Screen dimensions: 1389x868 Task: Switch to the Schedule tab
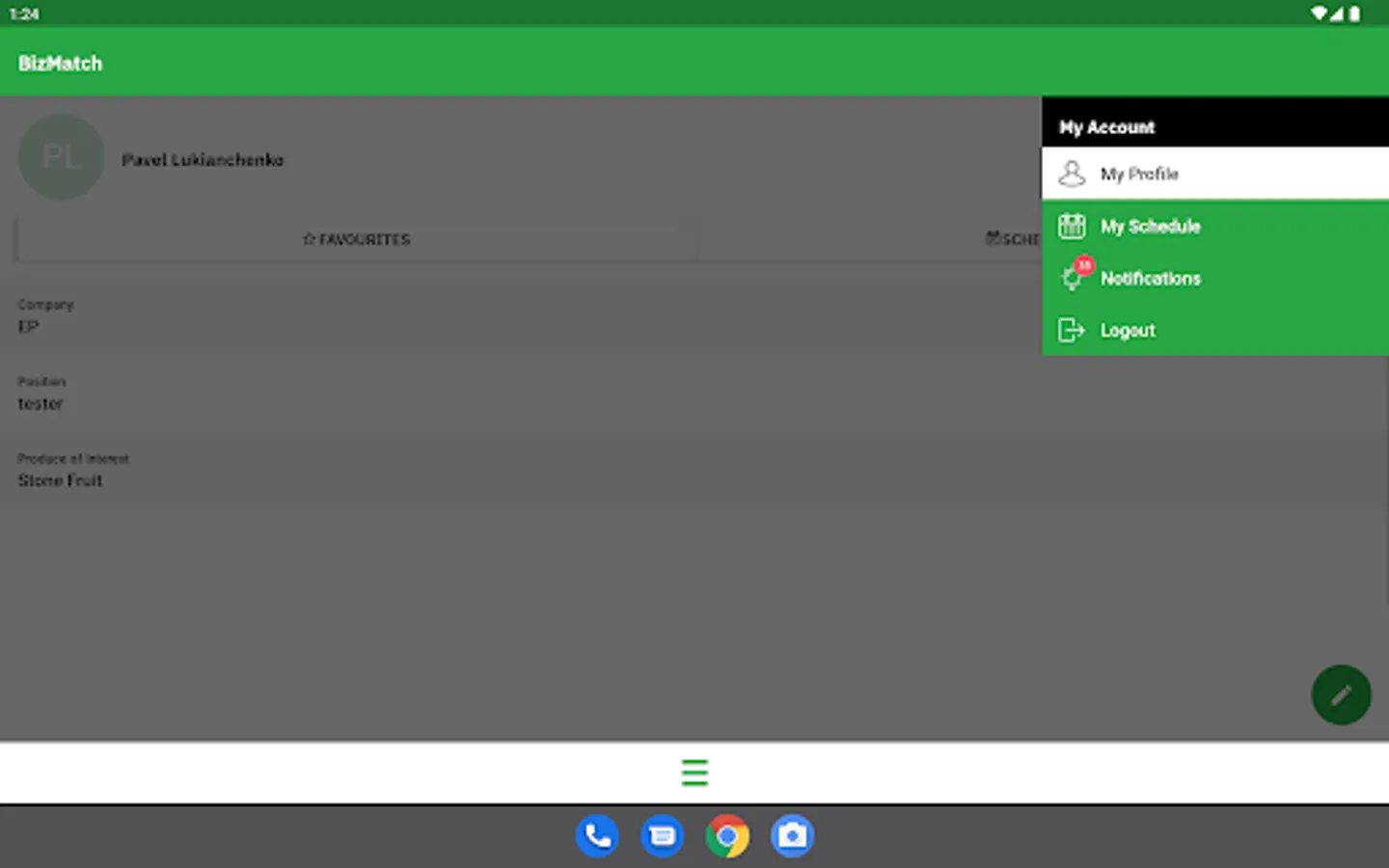tap(1013, 239)
